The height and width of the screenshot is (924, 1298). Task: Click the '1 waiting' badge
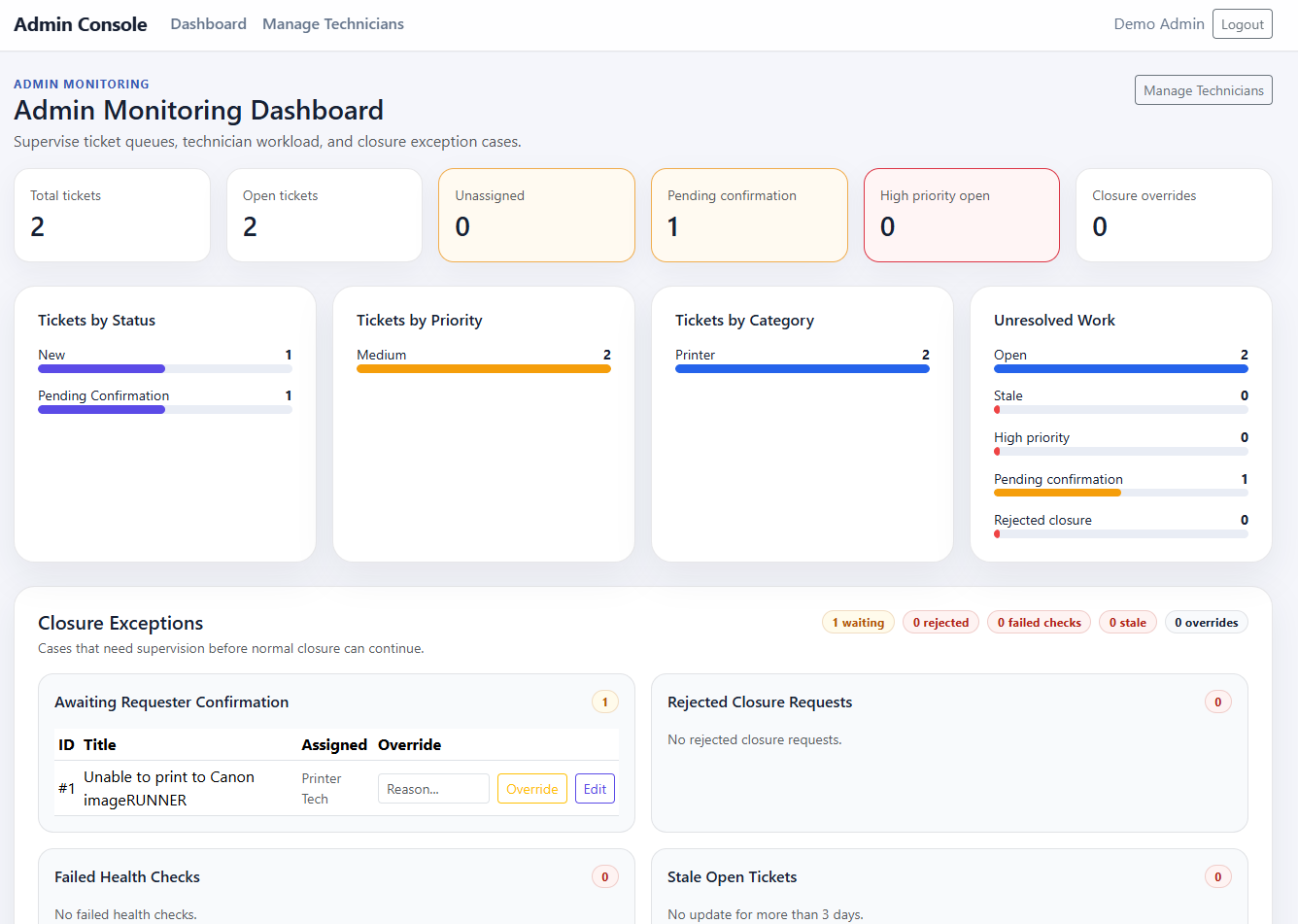tap(858, 623)
